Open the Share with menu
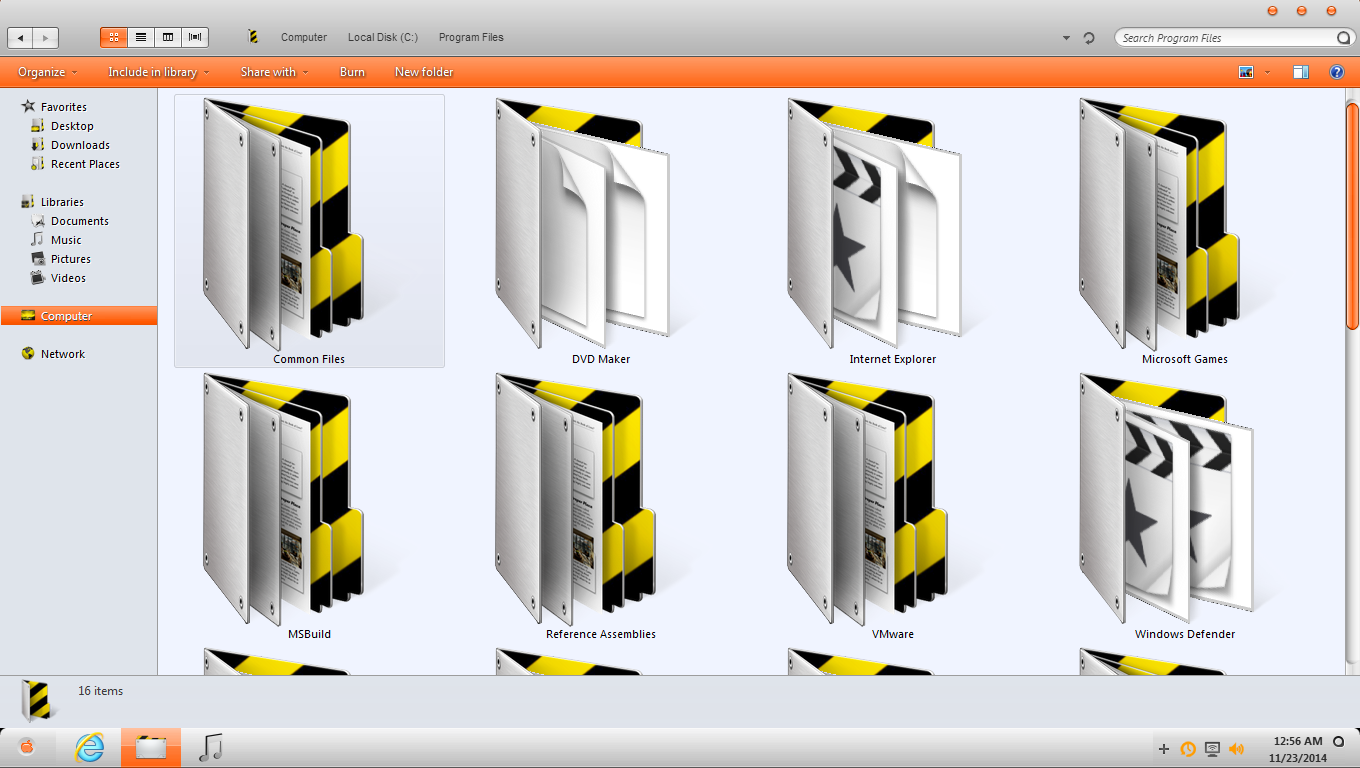This screenshot has width=1360, height=768. point(274,72)
